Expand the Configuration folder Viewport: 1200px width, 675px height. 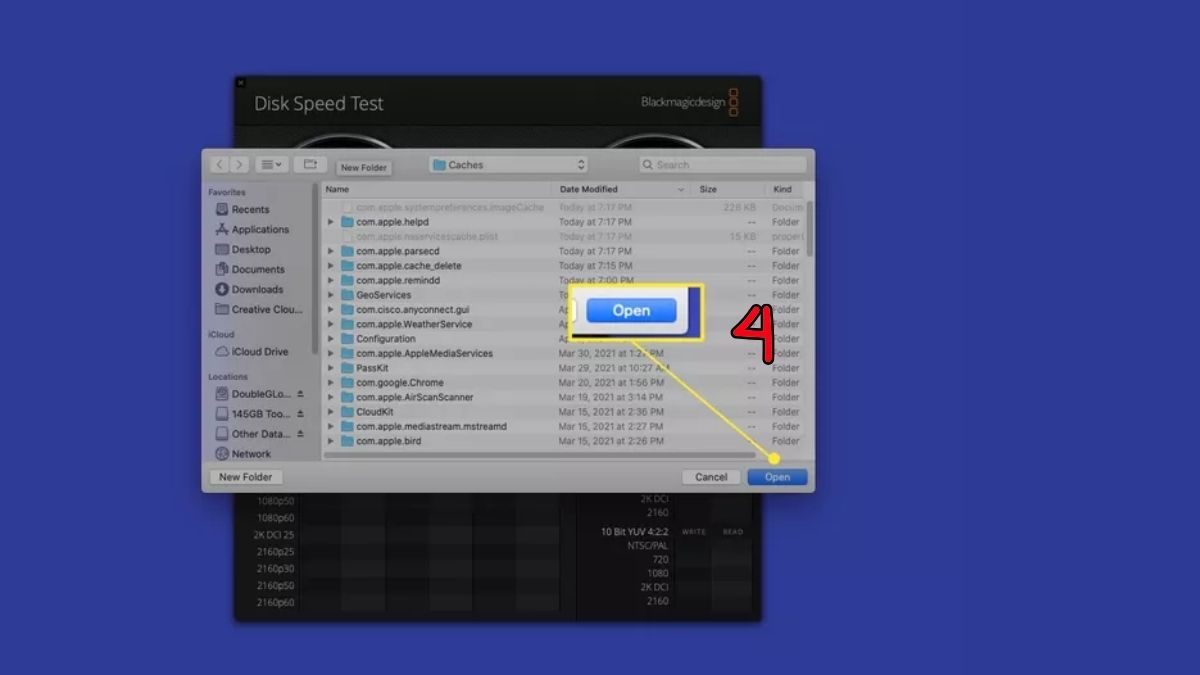(331, 339)
